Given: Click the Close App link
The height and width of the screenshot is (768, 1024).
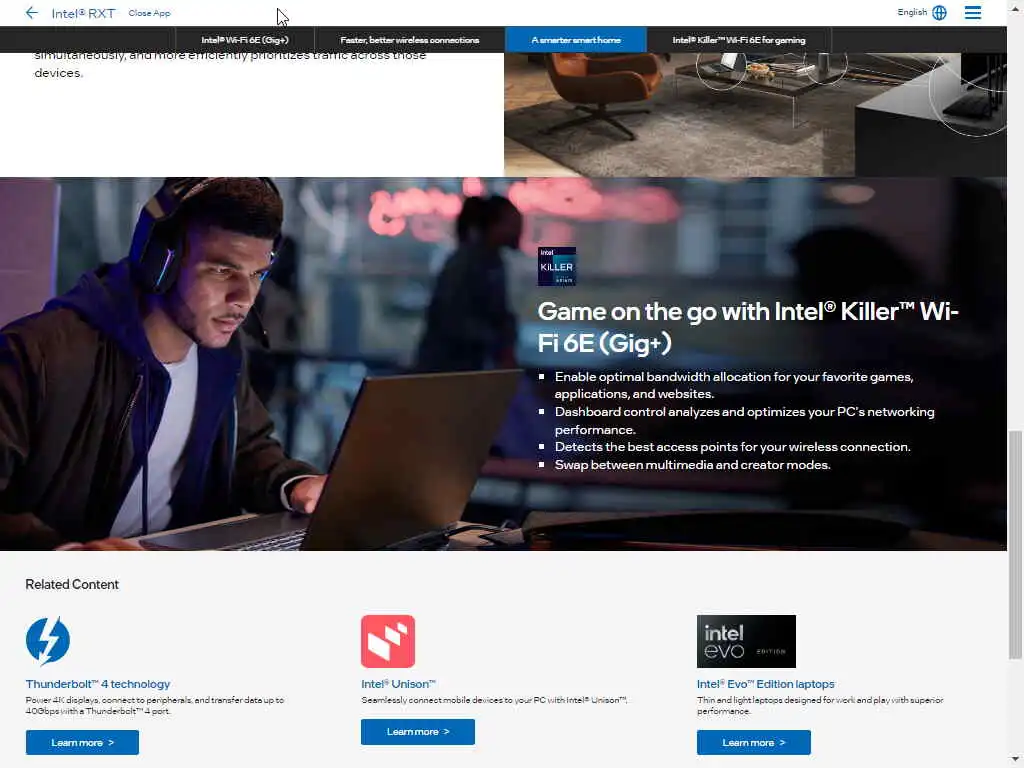Looking at the screenshot, I should coord(149,13).
